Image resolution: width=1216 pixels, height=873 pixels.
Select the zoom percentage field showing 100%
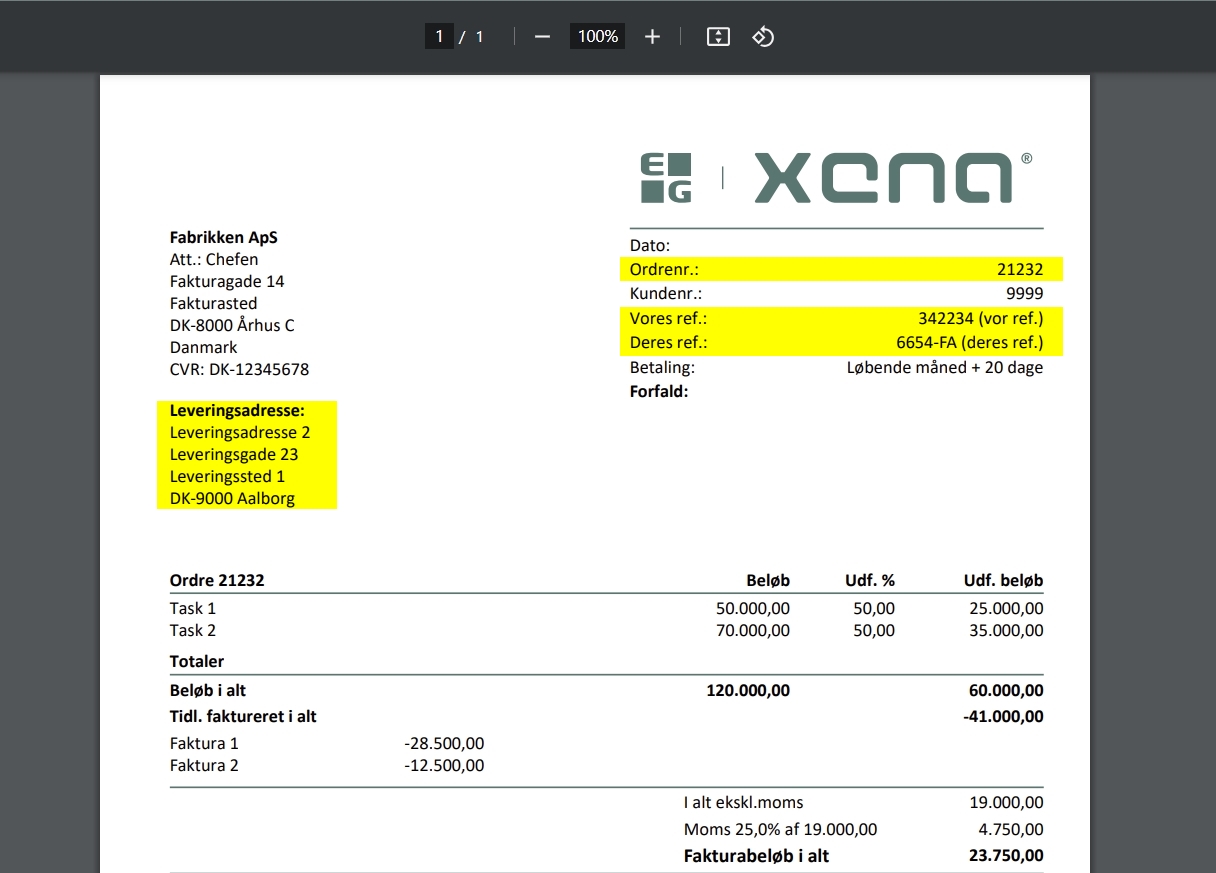pos(597,36)
